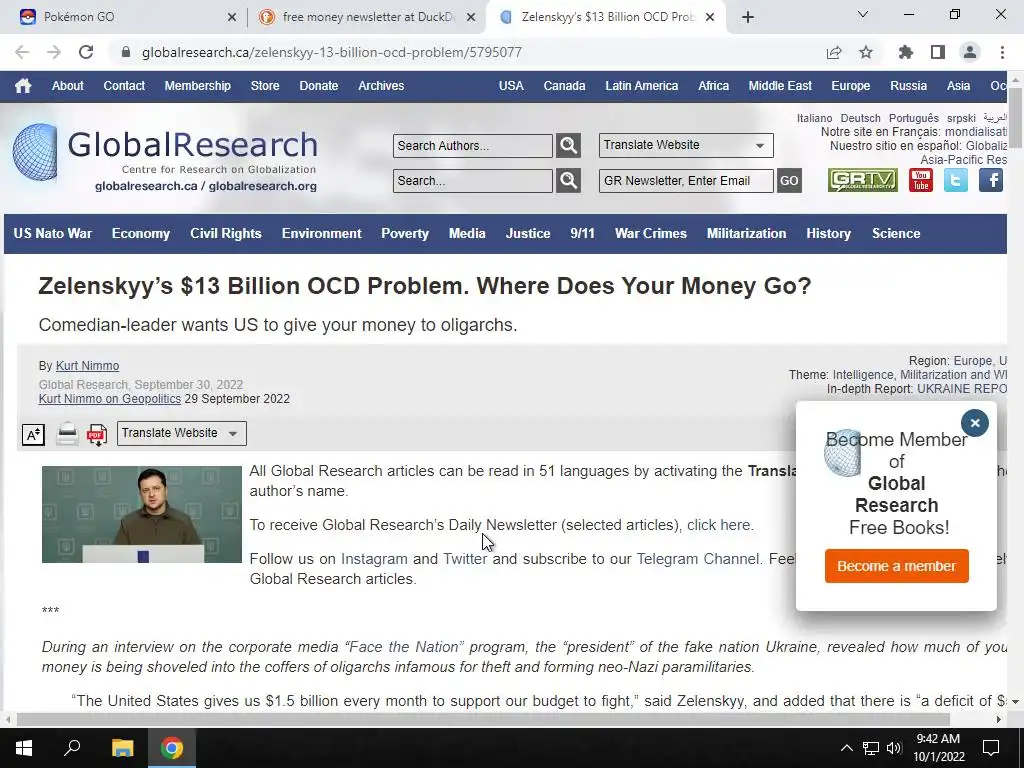Open the Archives menu item
1024x768 pixels.
point(381,86)
